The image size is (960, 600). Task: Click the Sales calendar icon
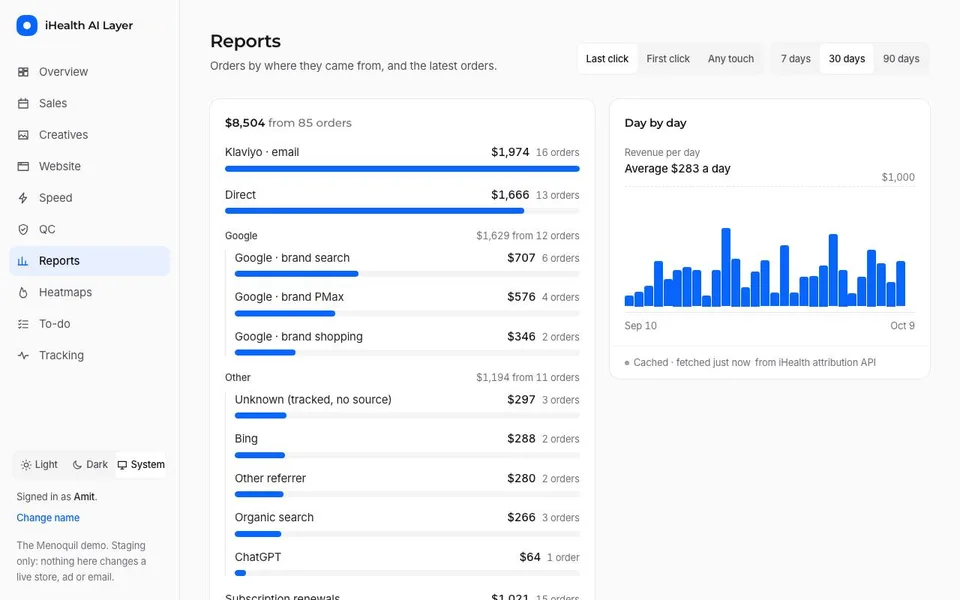(23, 103)
